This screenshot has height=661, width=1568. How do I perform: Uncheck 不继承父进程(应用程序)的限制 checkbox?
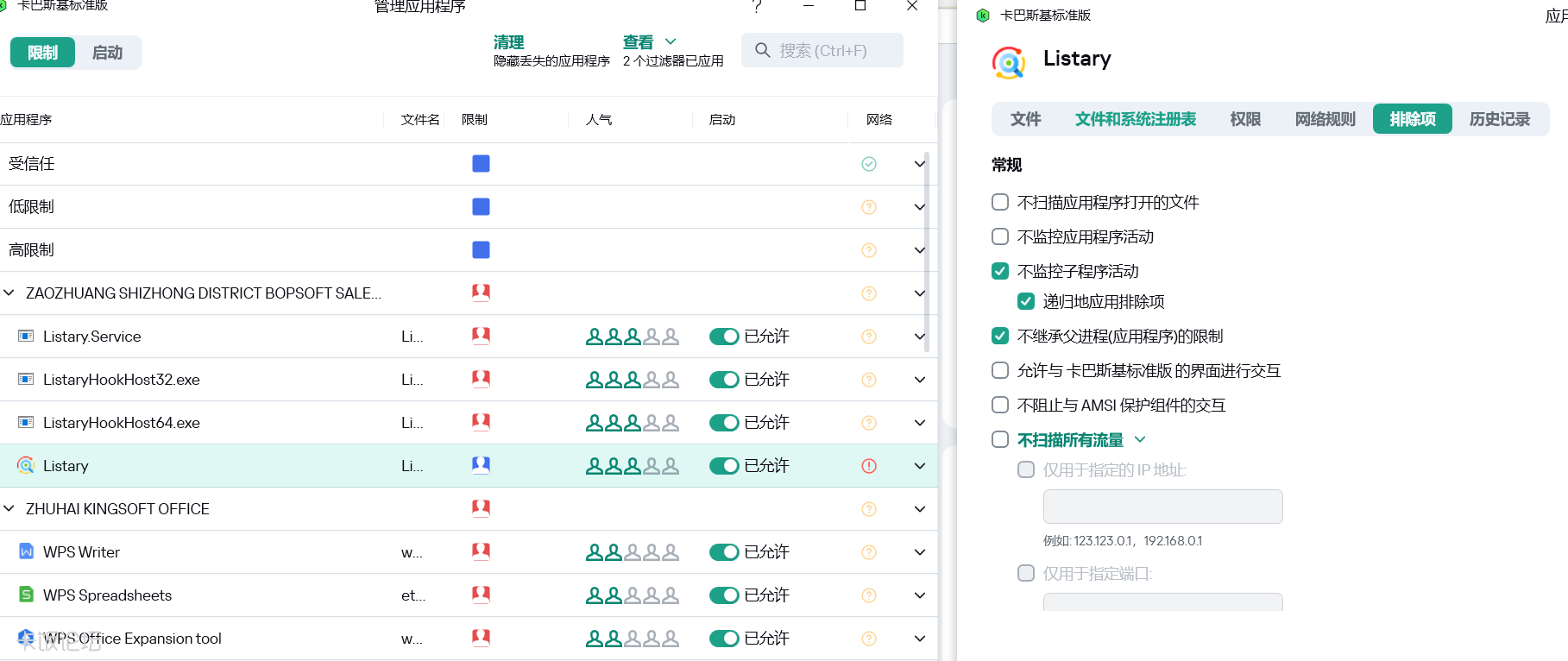(x=1000, y=336)
